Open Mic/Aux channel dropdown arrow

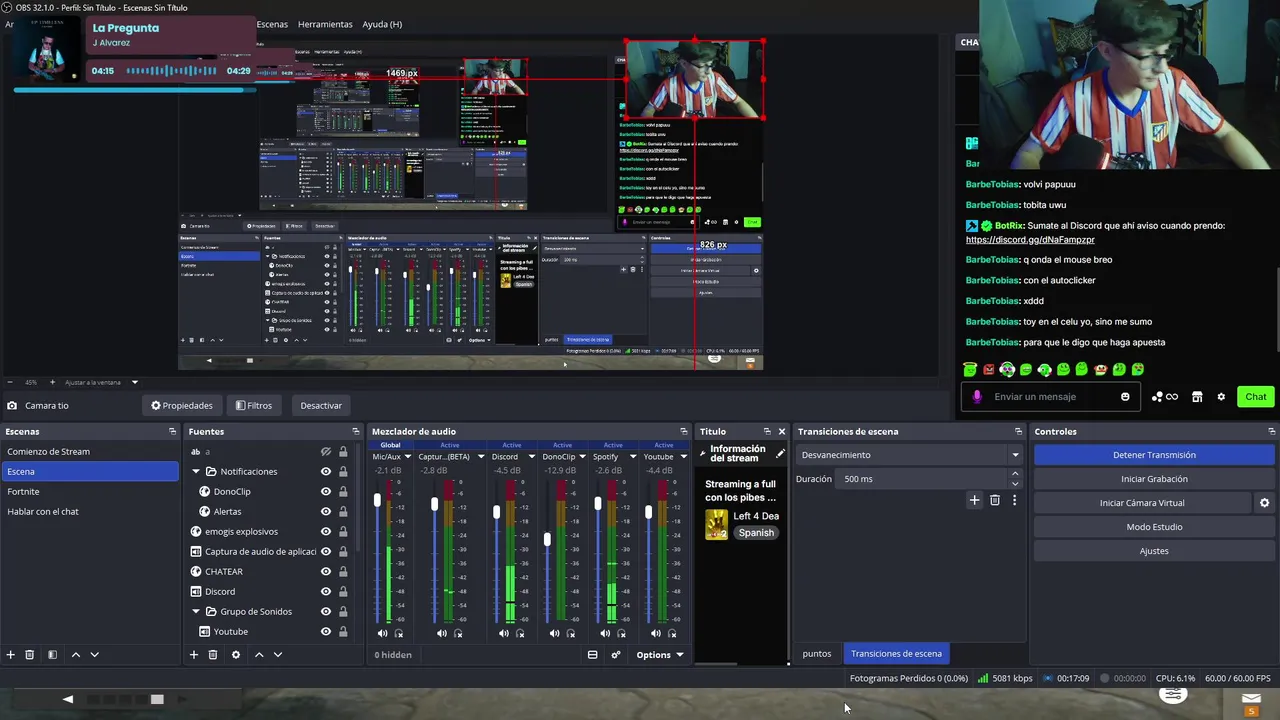[x=407, y=457]
